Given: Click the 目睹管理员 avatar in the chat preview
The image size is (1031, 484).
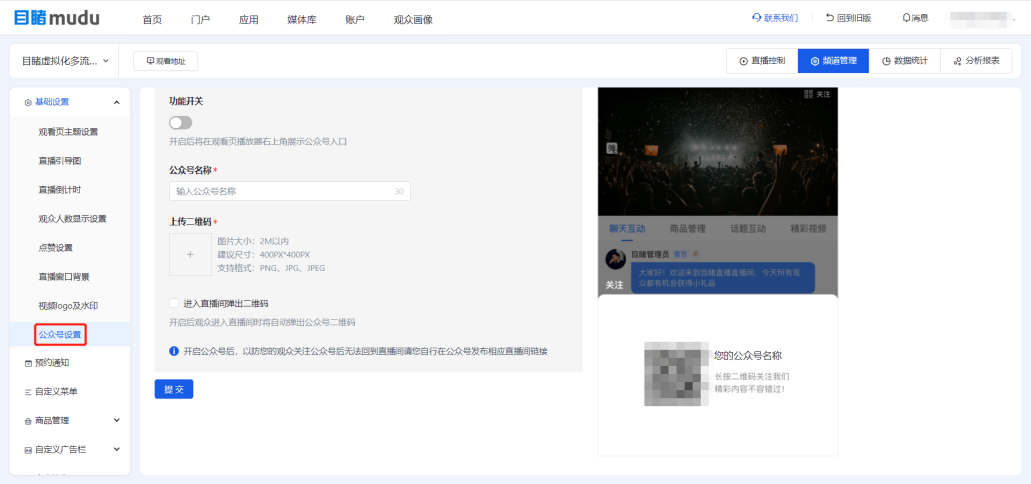Looking at the screenshot, I should coord(615,259).
